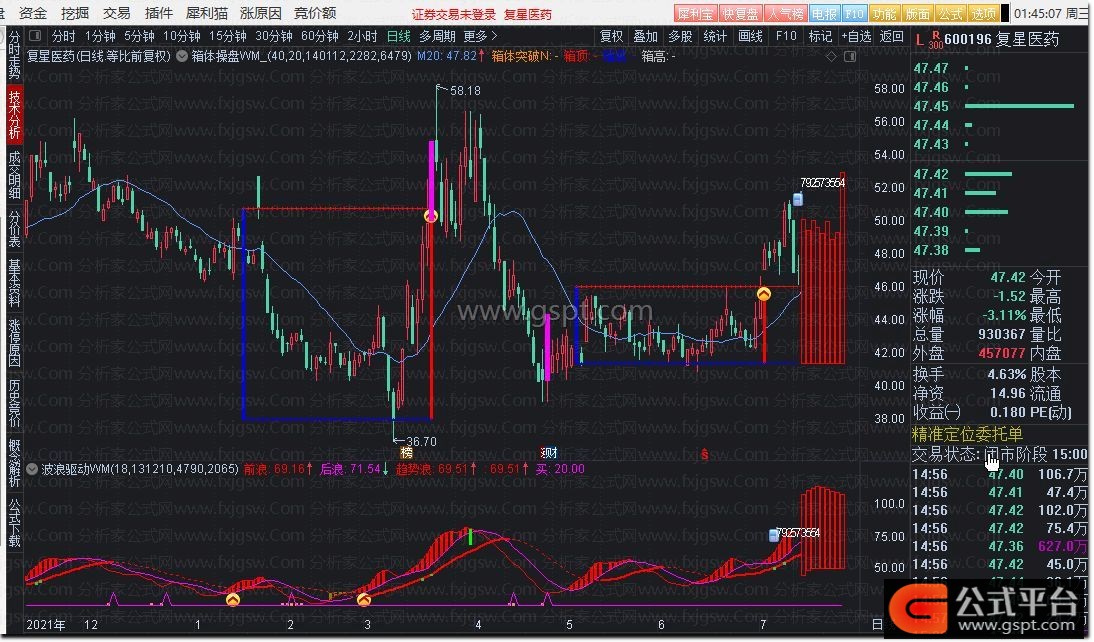Switch to 15分钟 period

(227, 36)
